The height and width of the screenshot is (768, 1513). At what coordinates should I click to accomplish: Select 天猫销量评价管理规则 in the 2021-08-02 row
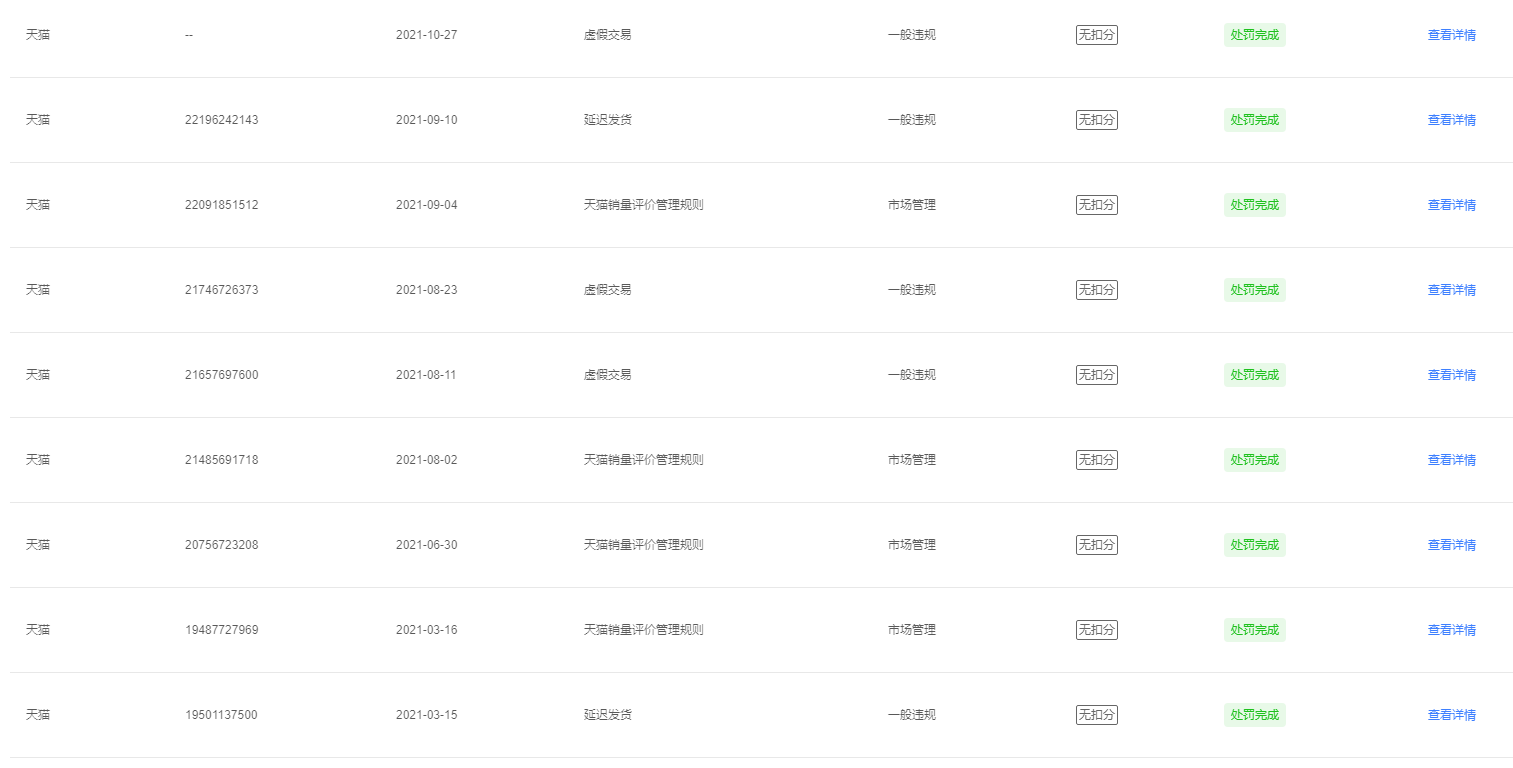pos(643,460)
